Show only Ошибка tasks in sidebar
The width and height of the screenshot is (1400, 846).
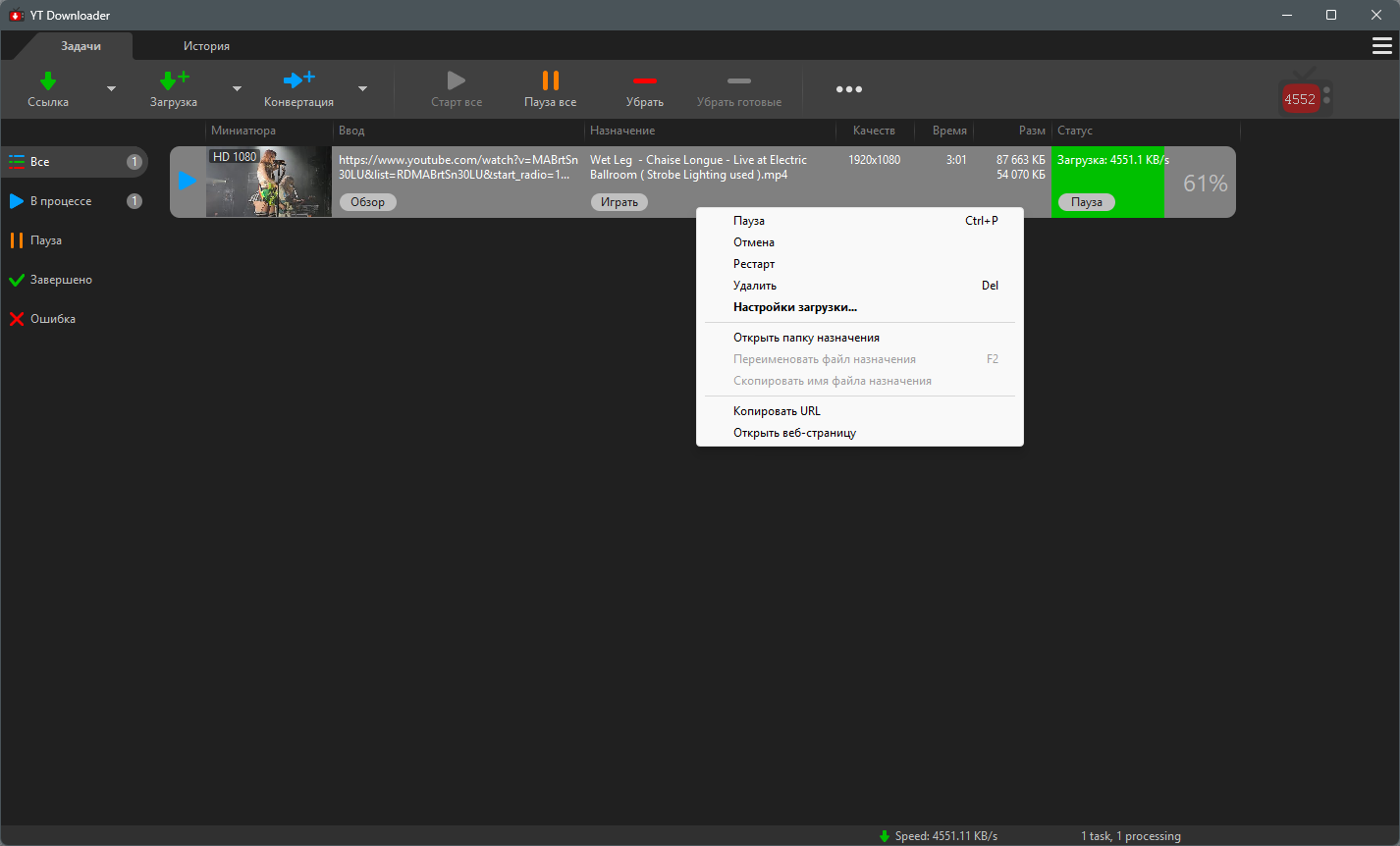pyautogui.click(x=53, y=319)
